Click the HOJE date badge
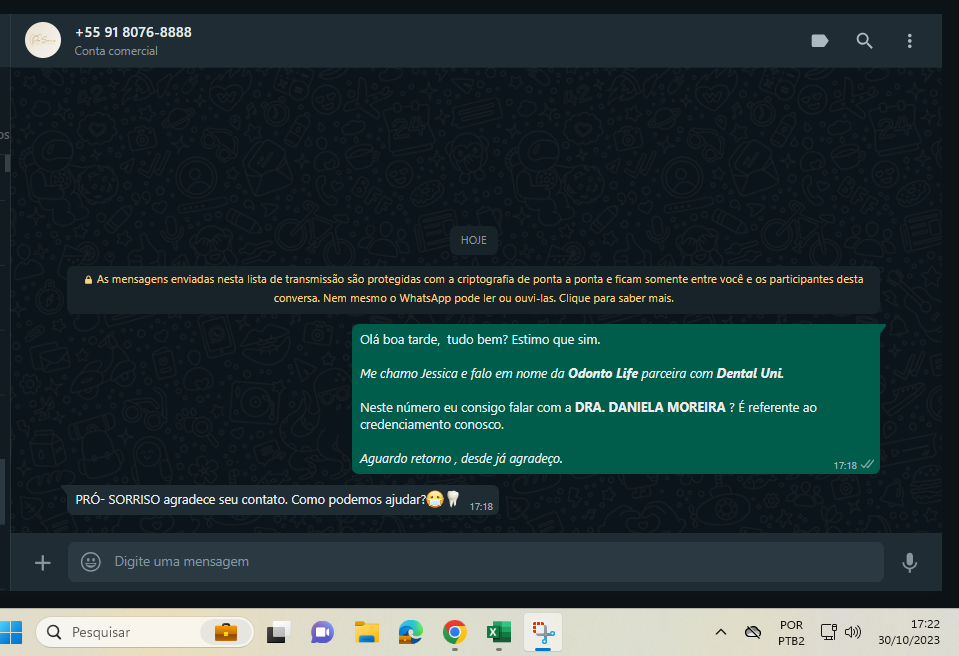 (473, 240)
